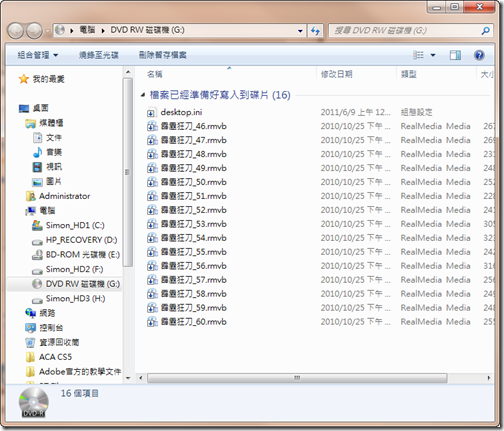Open the Organize menu dropdown

38,55
